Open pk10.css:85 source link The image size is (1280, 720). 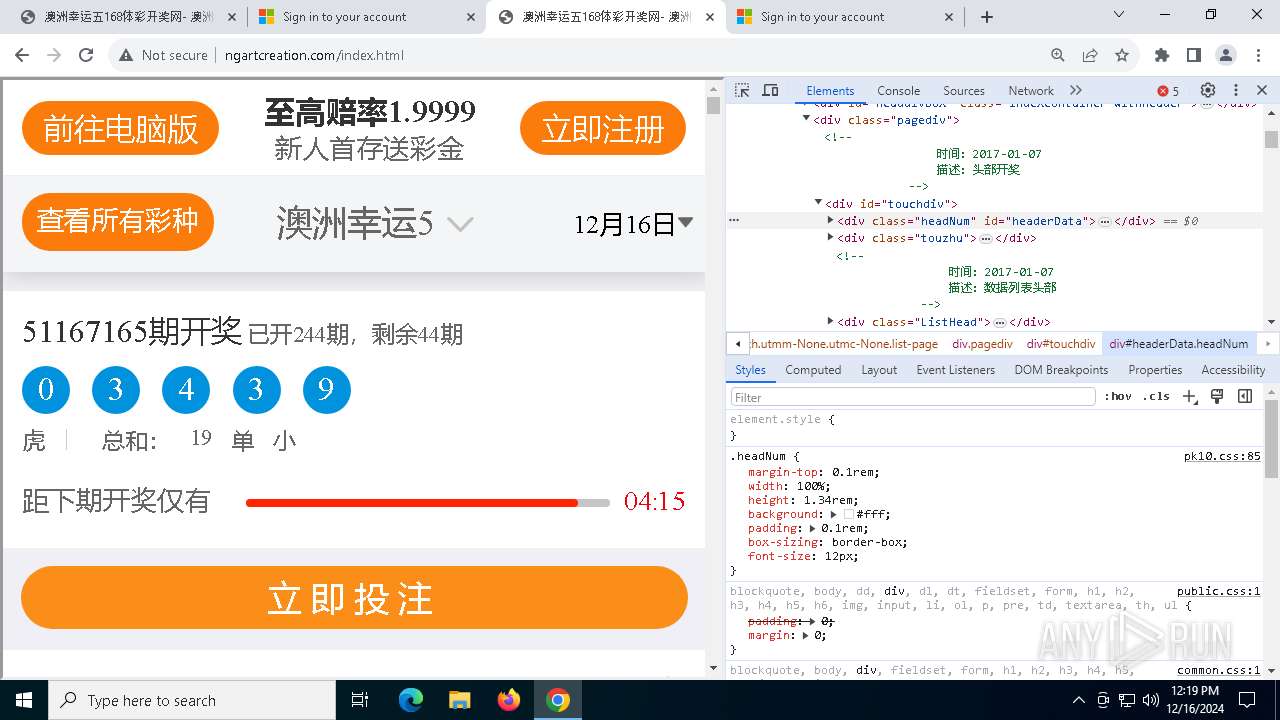(1222, 456)
